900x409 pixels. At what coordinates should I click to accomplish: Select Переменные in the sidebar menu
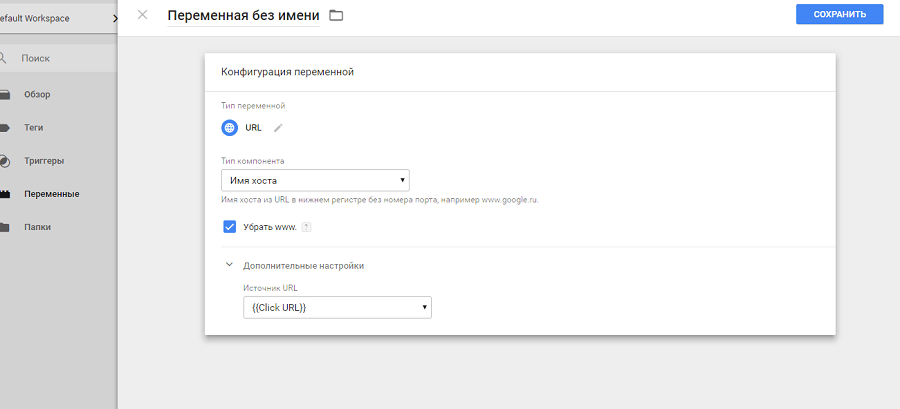point(52,194)
